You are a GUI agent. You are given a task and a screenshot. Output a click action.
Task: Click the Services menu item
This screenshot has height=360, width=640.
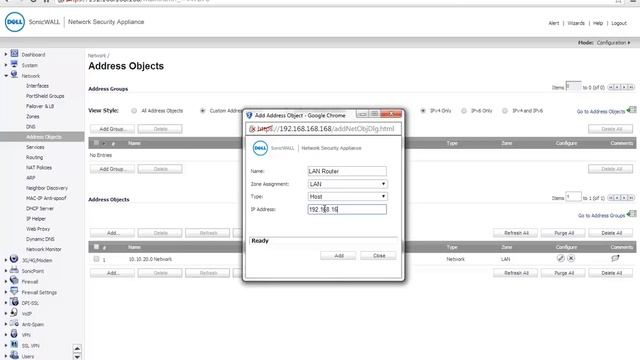[x=35, y=147]
